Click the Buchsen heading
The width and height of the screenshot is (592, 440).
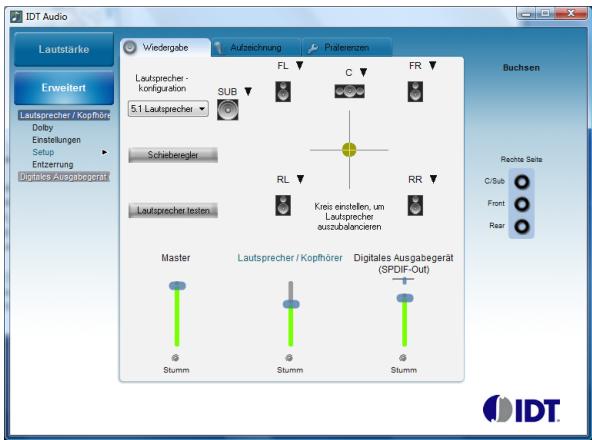coord(521,68)
